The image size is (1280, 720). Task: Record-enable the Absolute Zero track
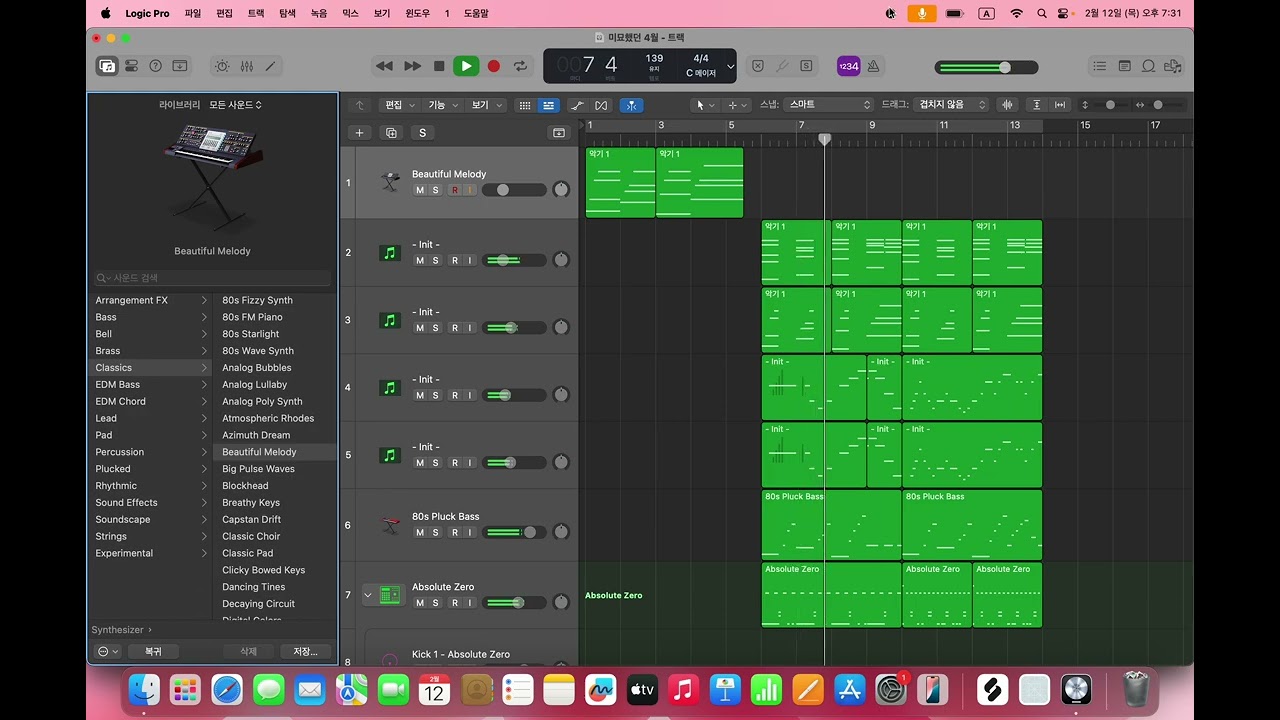tap(455, 603)
